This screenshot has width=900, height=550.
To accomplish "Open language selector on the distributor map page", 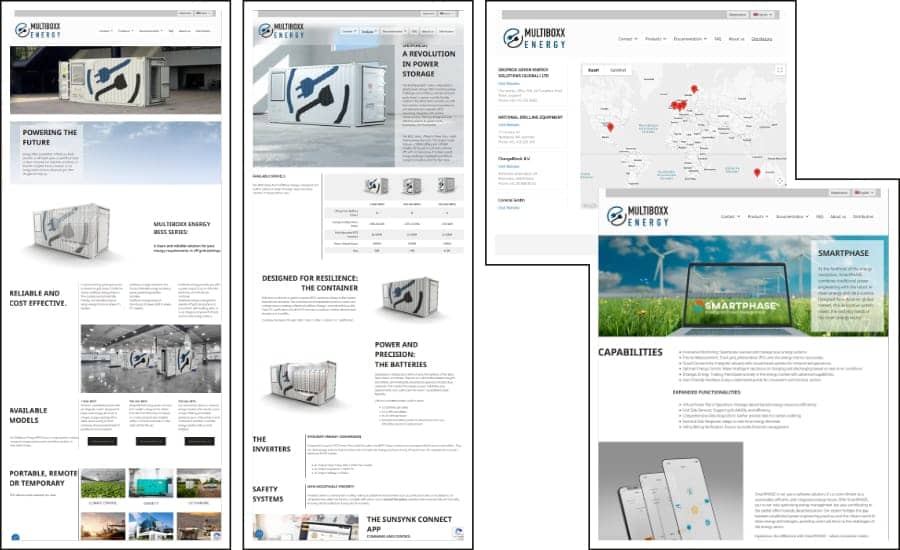I will [x=763, y=14].
